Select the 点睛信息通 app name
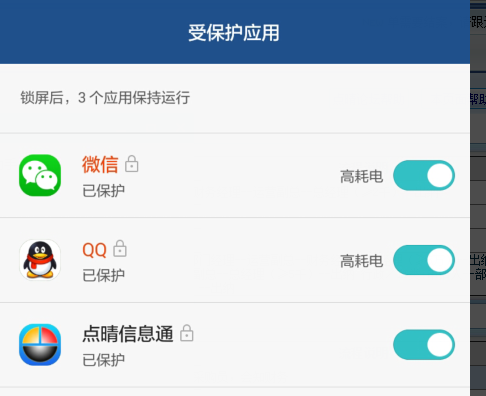This screenshot has width=486, height=396. 128,334
